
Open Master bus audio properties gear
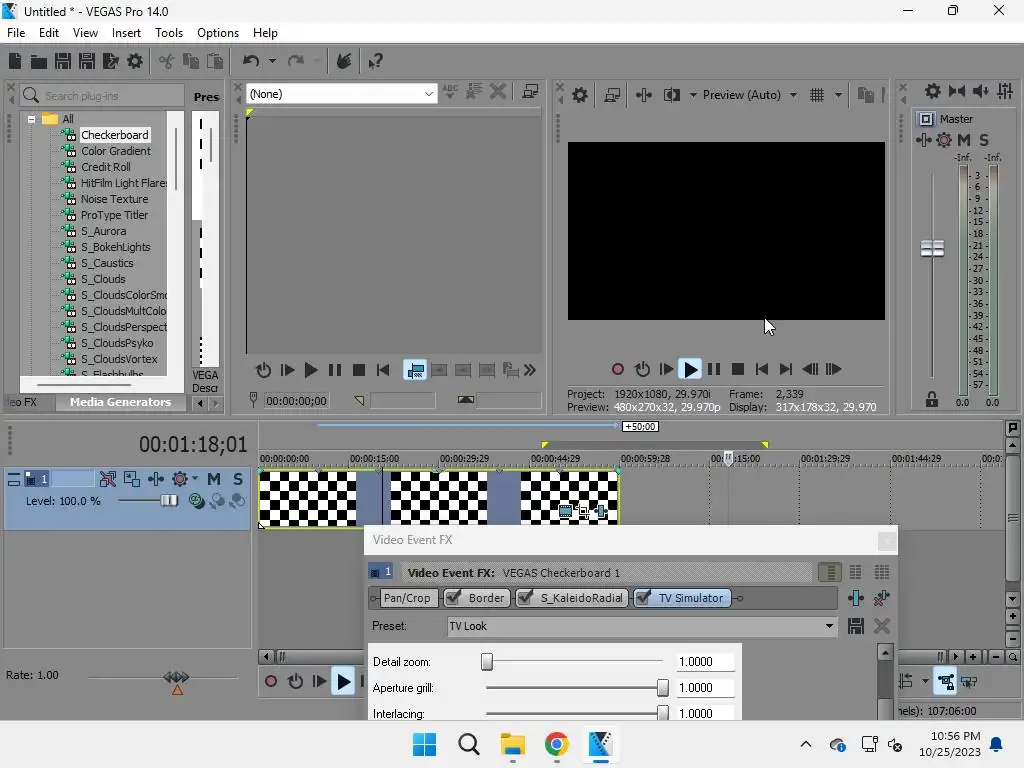point(933,91)
